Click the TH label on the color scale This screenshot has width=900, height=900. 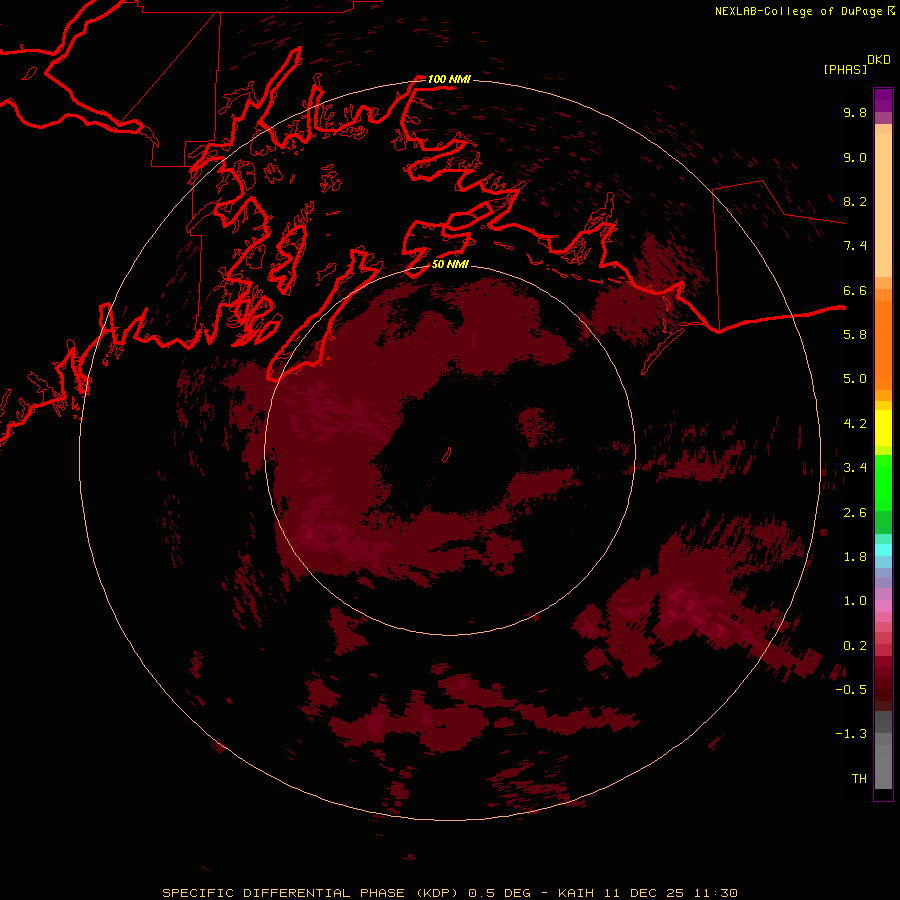coord(859,779)
